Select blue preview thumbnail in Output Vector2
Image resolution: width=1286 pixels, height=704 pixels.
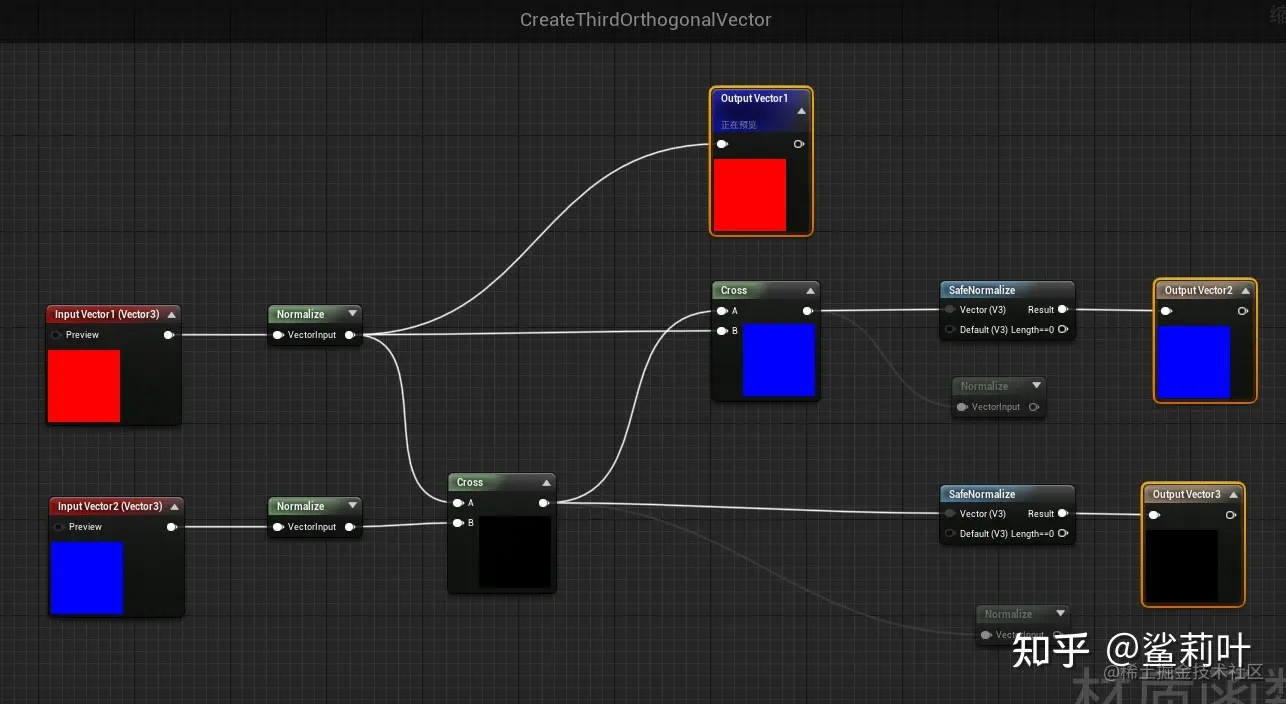pos(1194,362)
